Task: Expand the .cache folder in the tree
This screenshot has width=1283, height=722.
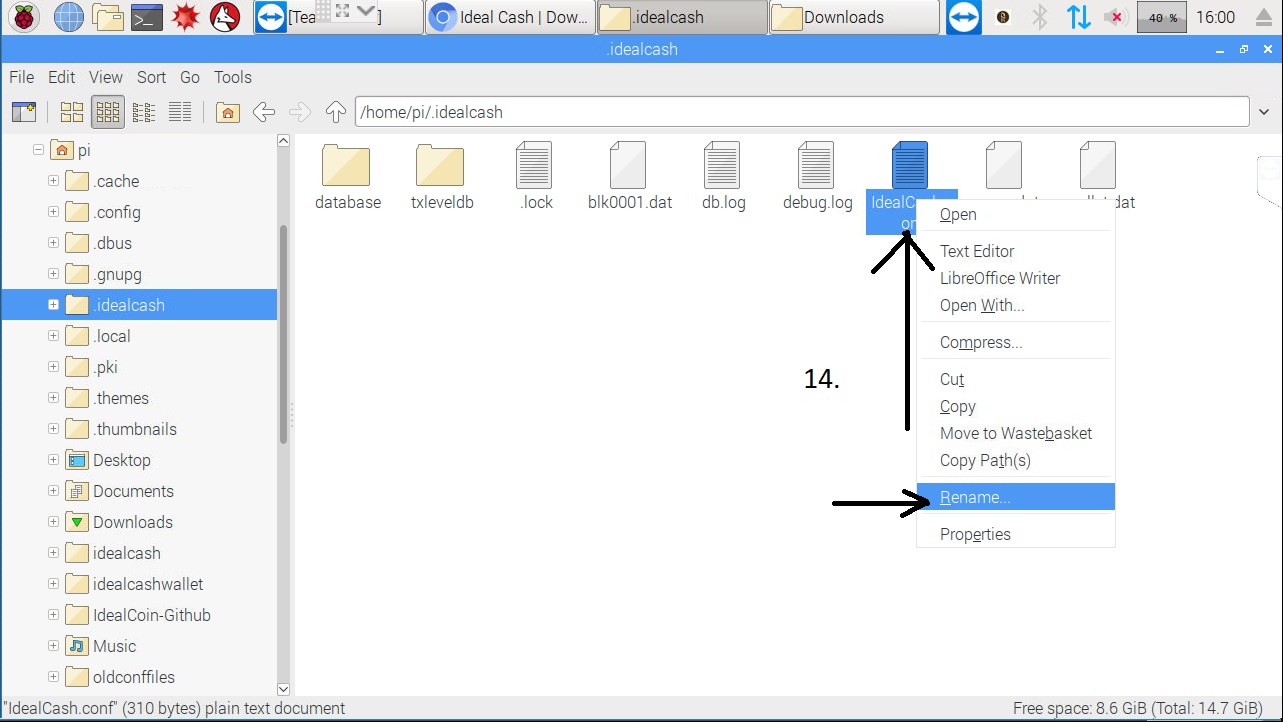Action: point(53,181)
